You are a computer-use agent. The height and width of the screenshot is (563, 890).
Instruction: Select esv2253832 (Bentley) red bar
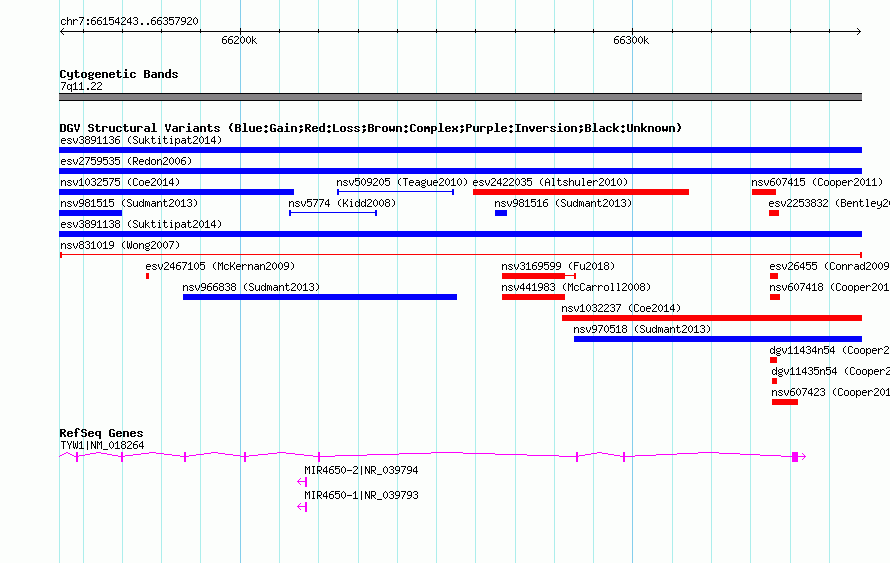point(774,213)
